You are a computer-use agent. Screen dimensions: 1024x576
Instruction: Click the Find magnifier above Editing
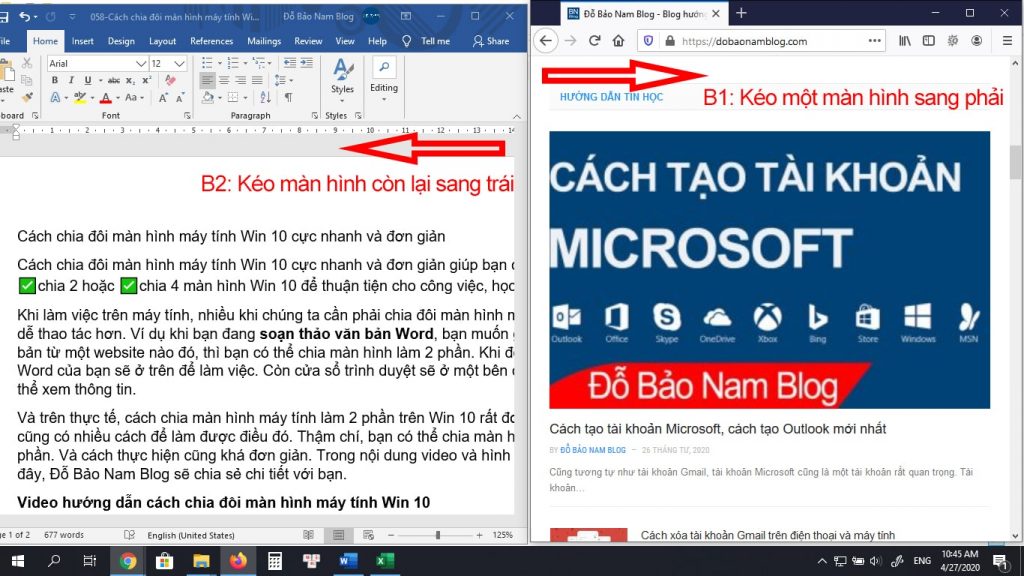click(x=384, y=67)
